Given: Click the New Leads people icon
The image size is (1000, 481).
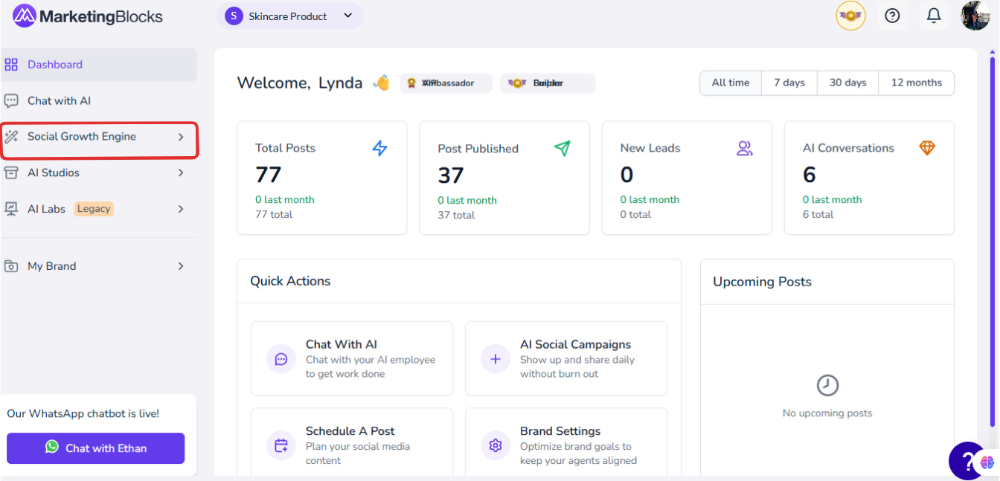Looking at the screenshot, I should [745, 148].
